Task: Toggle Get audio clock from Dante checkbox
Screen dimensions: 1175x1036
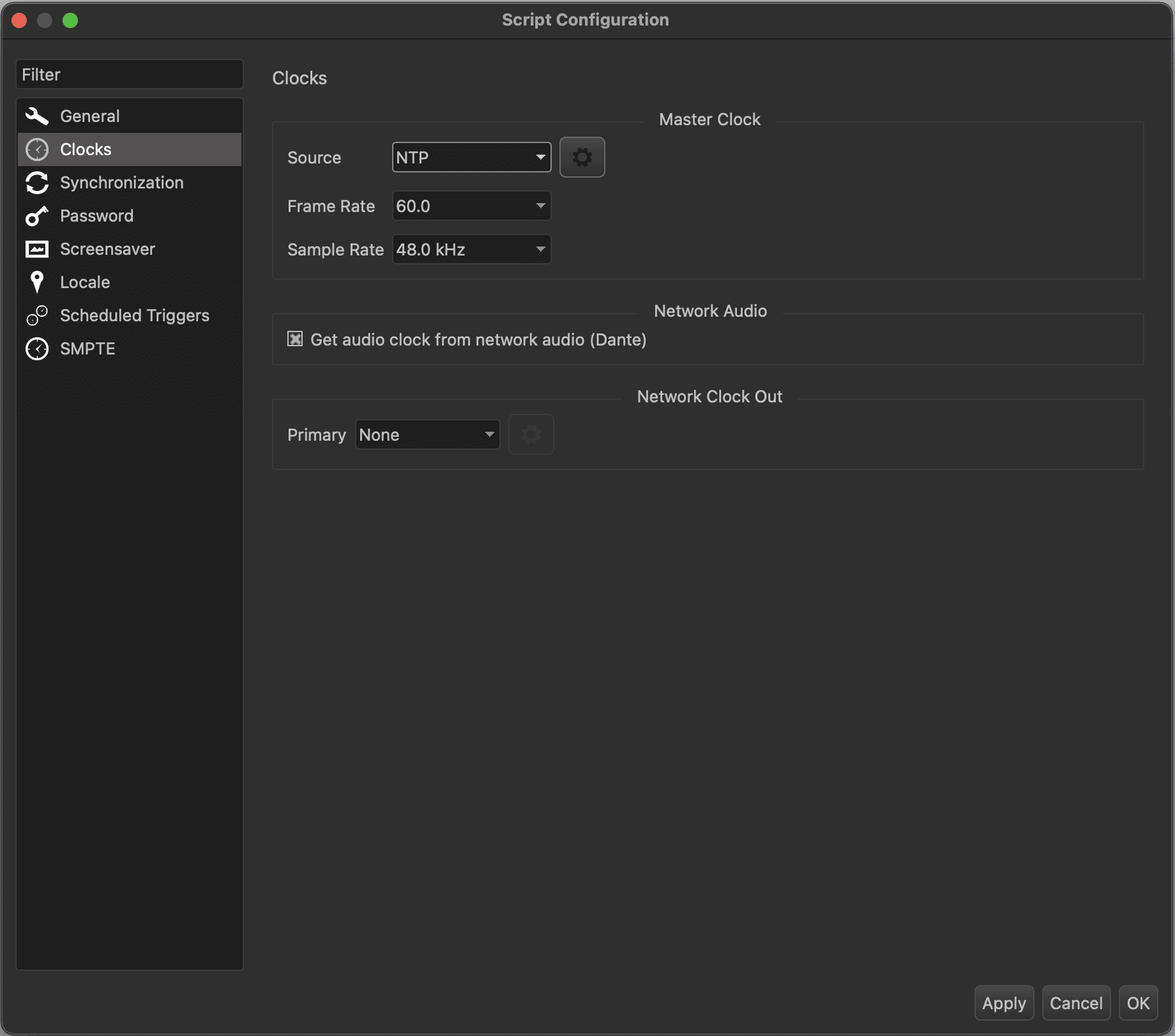Action: coord(295,339)
